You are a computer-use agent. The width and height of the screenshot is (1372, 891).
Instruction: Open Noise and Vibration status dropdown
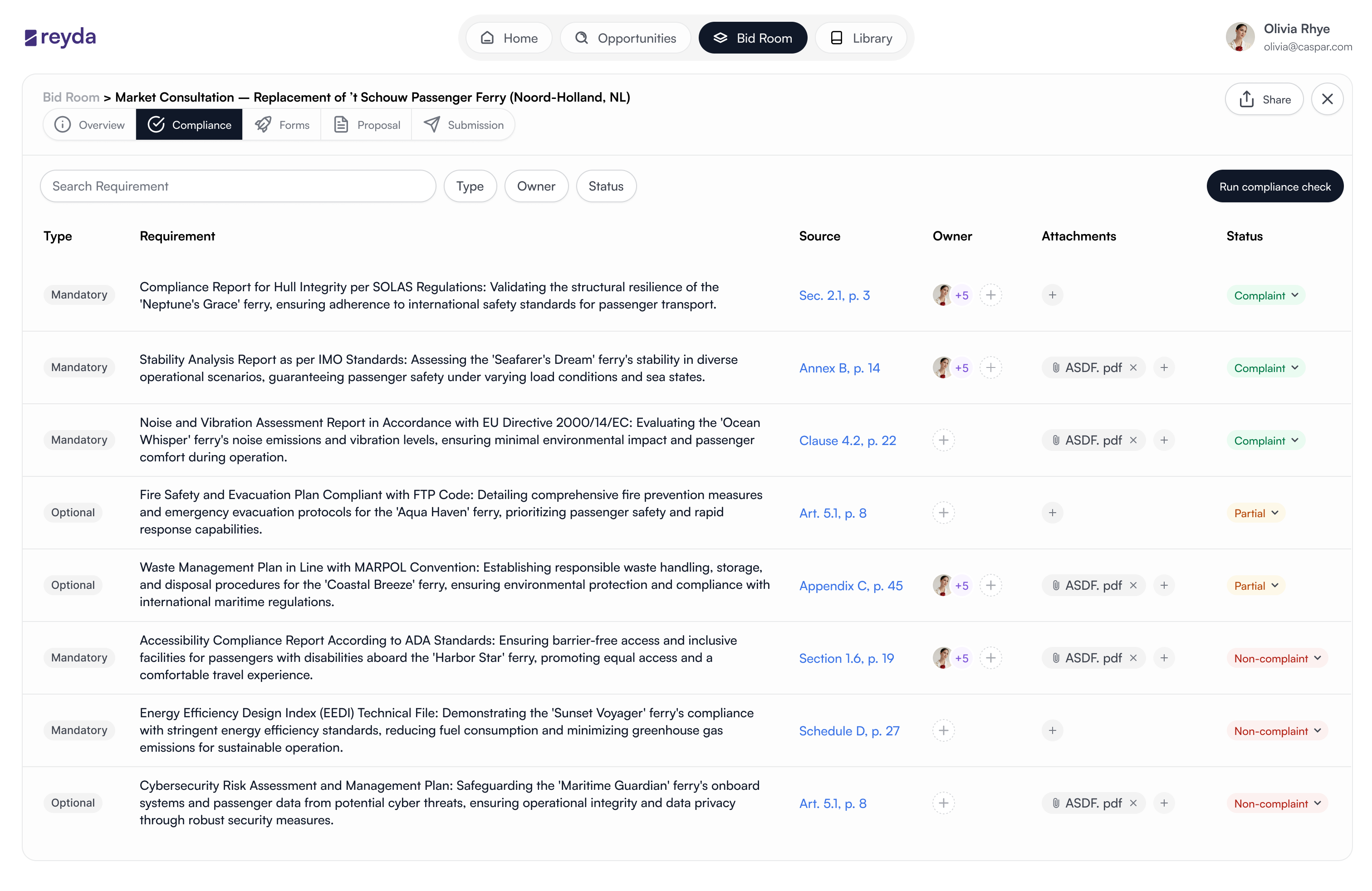click(x=1266, y=441)
